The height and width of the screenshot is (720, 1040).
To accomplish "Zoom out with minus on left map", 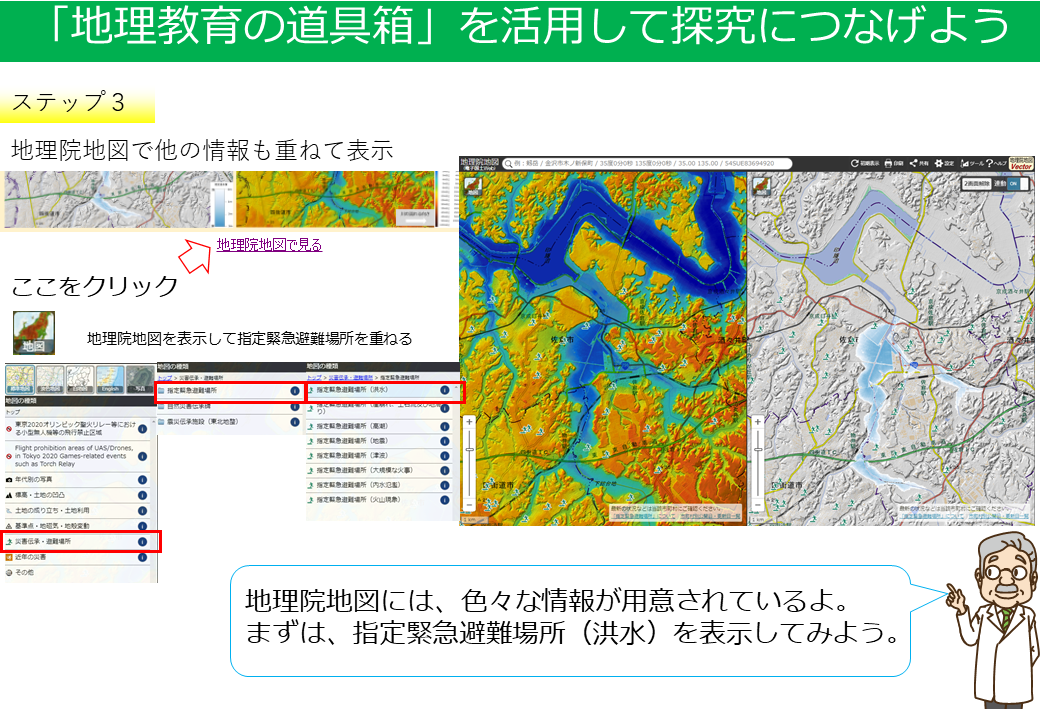I will point(470,505).
